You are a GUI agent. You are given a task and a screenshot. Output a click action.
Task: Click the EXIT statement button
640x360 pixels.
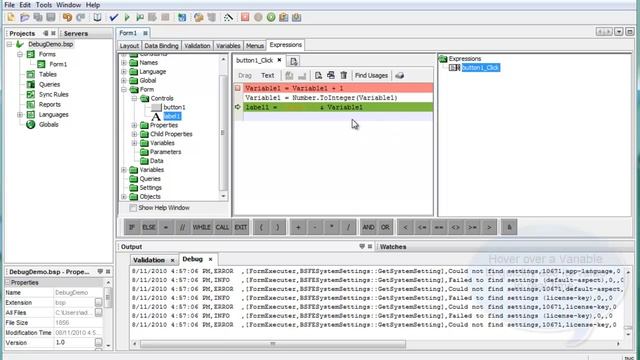[241, 227]
